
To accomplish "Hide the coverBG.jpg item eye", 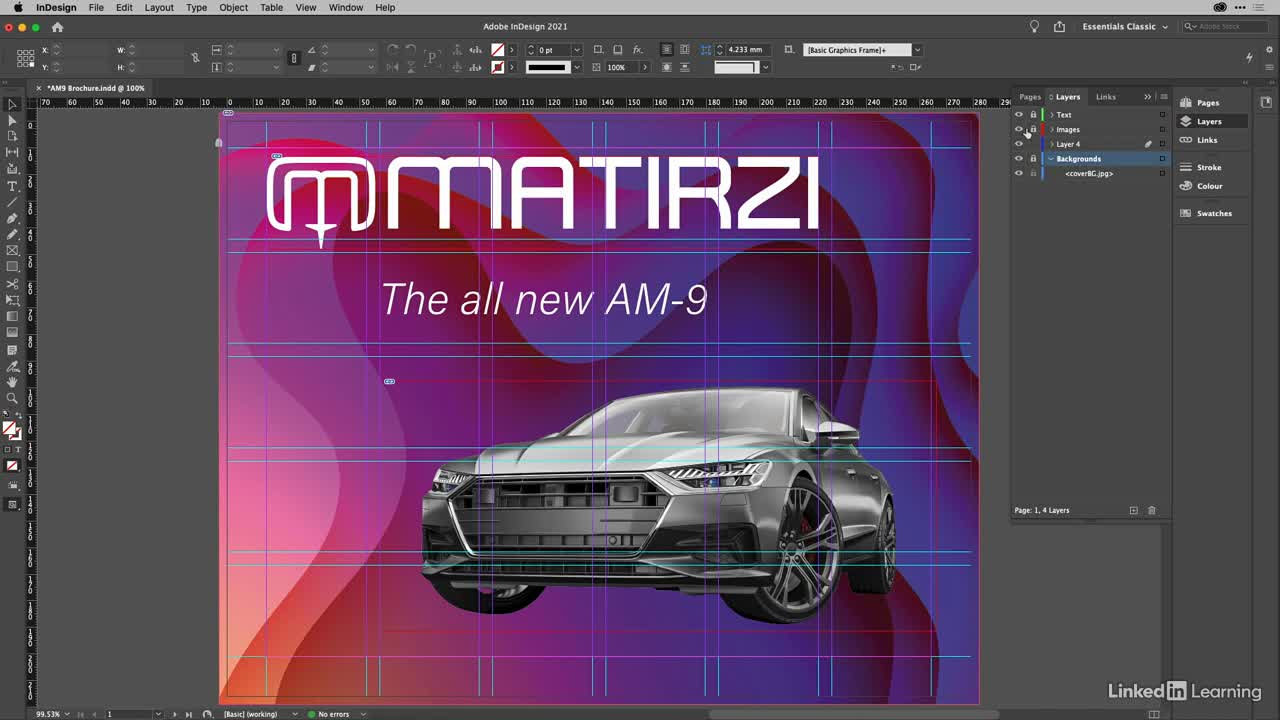I will click(1019, 173).
